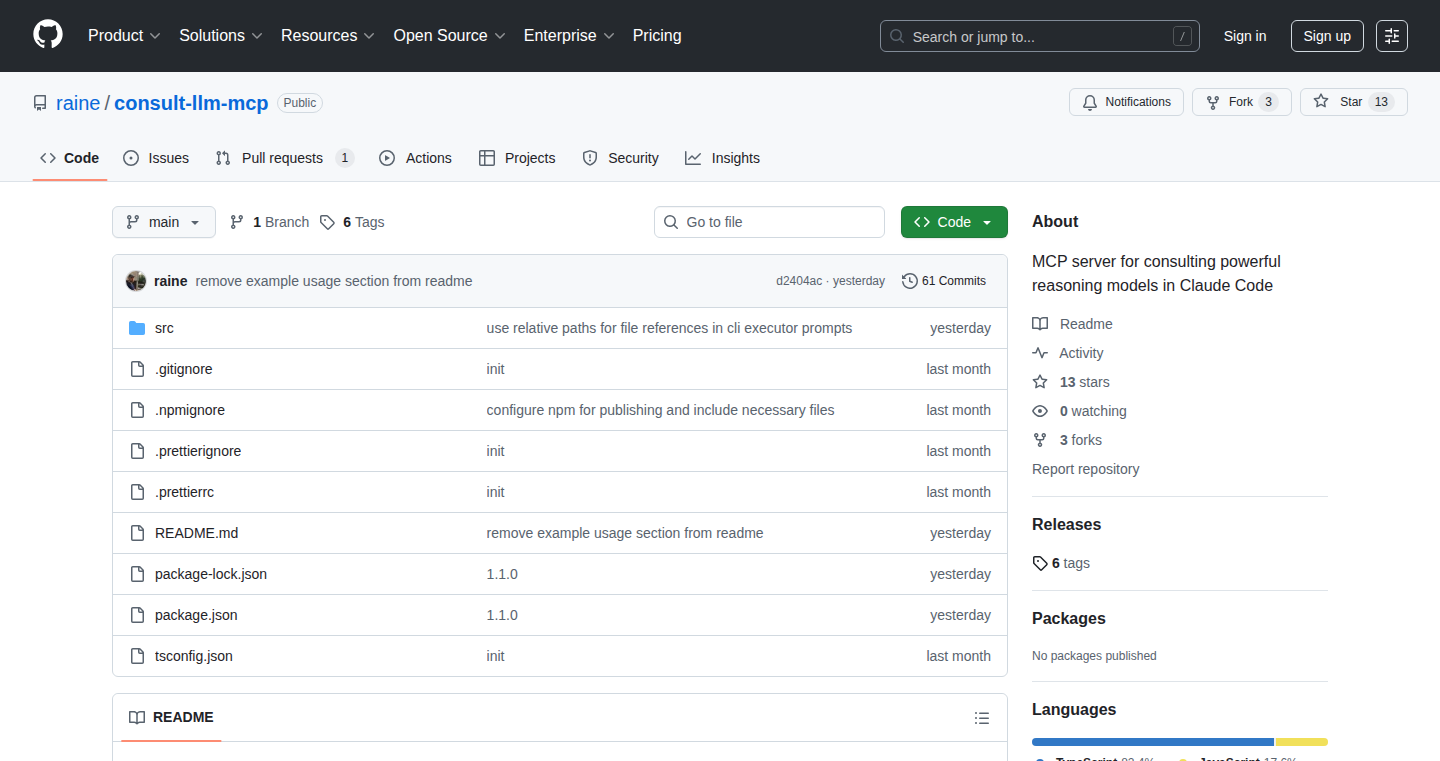Open commit 'use relative paths for file references'
The width and height of the screenshot is (1440, 761).
(669, 328)
